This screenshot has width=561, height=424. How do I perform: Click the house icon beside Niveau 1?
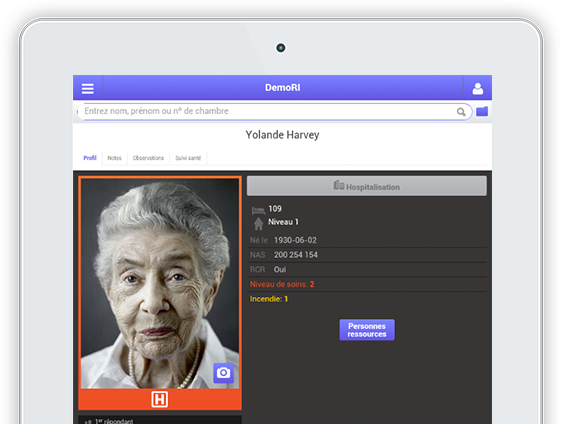pos(258,224)
